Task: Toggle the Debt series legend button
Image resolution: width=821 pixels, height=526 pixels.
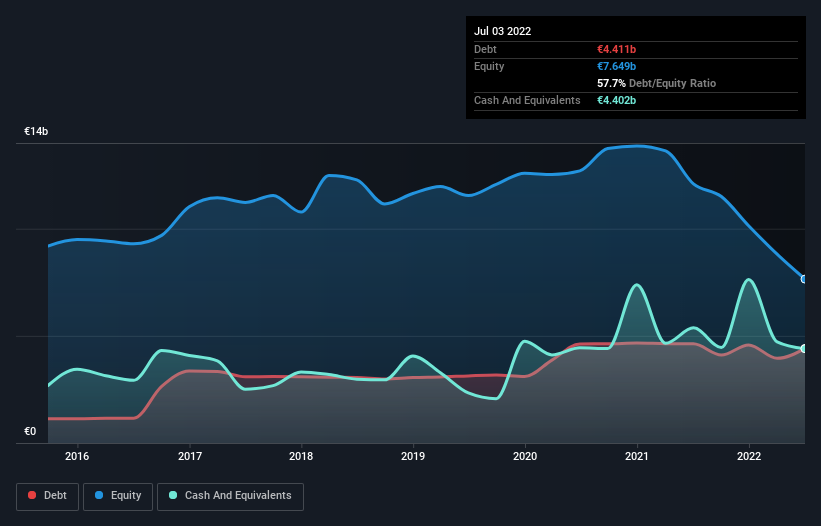Action: coord(48,496)
